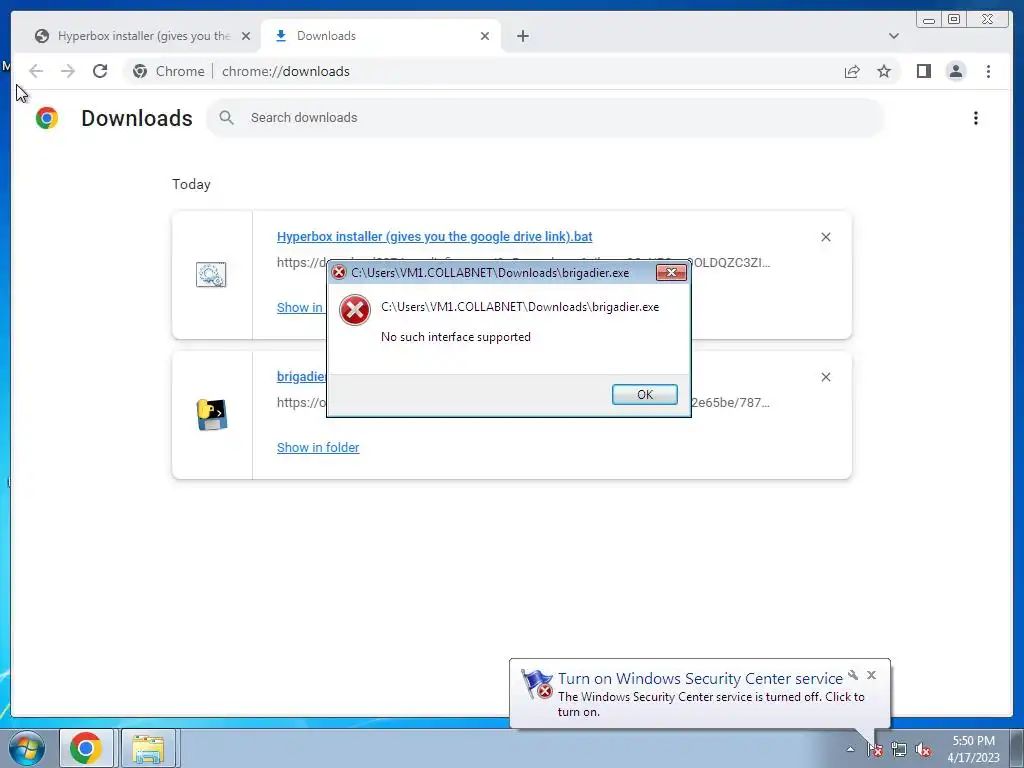
Task: Click the muted volume tray icon
Action: pos(923,750)
